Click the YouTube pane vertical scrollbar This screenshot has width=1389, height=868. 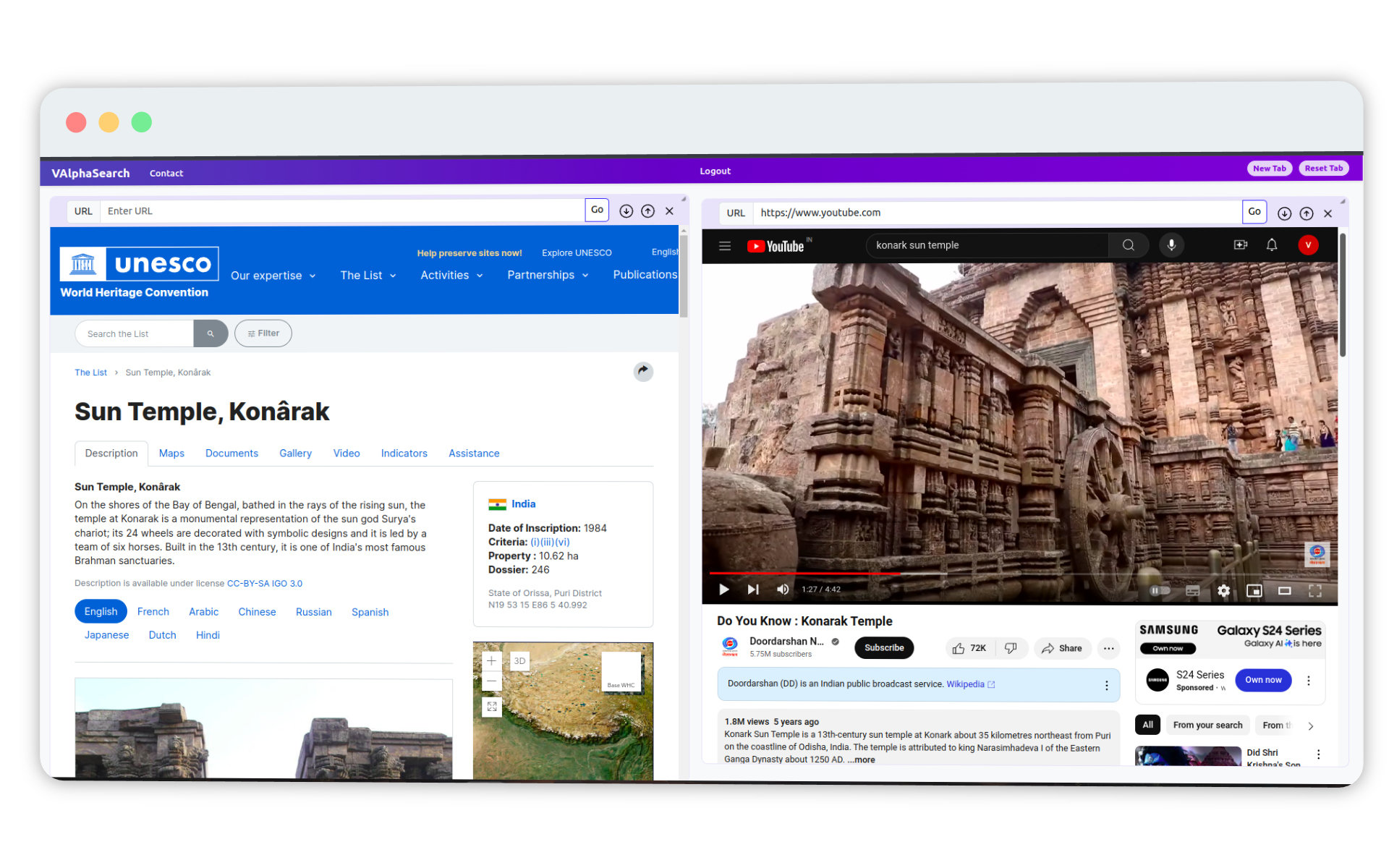click(x=1343, y=294)
